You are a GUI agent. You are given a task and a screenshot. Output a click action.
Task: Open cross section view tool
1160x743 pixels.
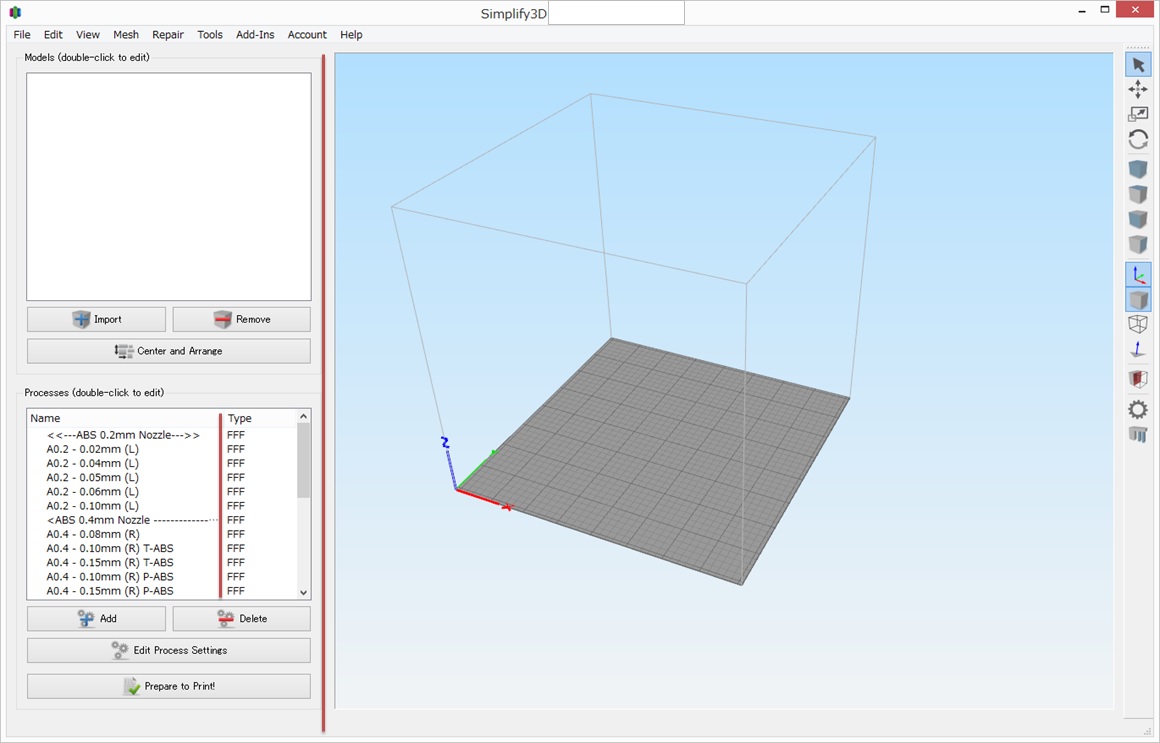click(x=1138, y=380)
